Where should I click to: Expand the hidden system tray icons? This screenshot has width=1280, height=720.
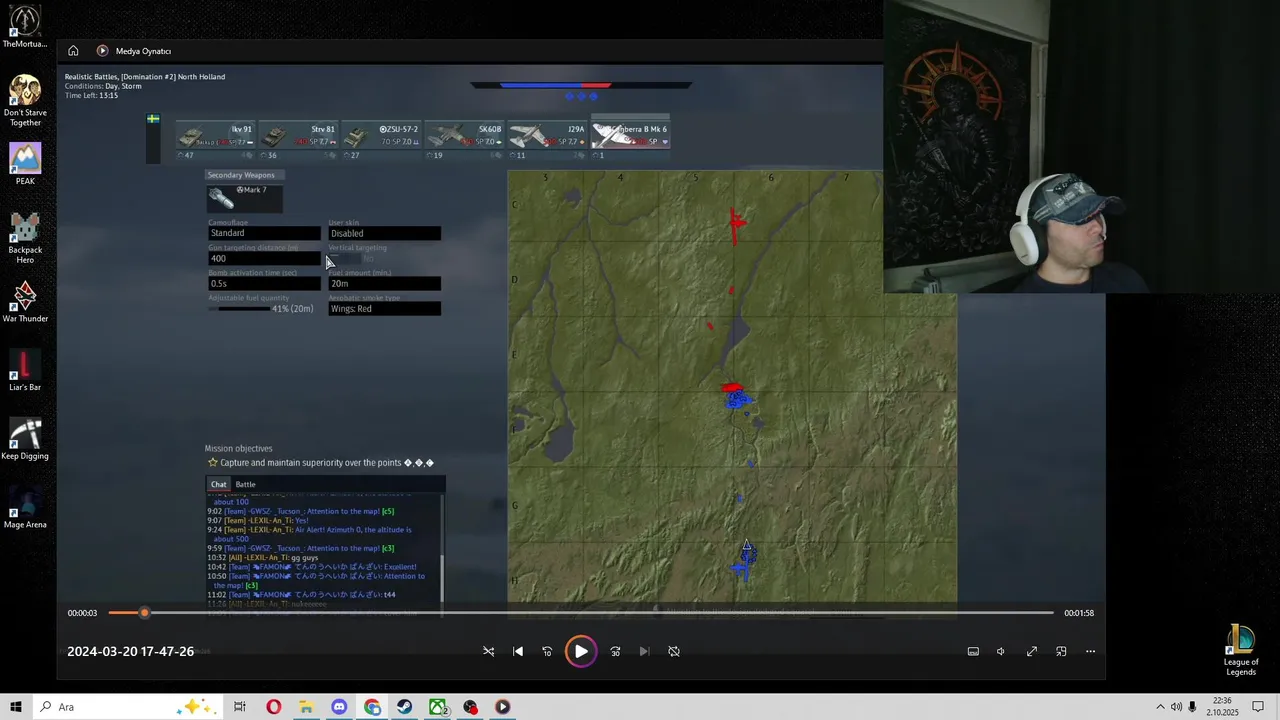(1160, 707)
